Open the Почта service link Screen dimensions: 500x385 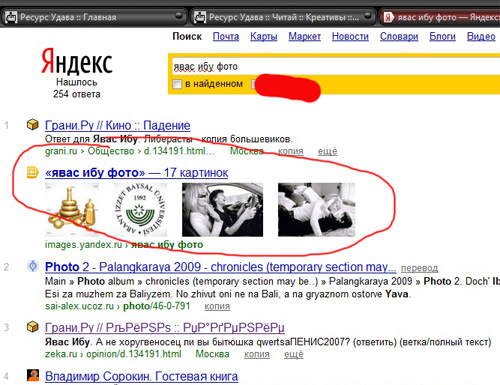pos(226,36)
